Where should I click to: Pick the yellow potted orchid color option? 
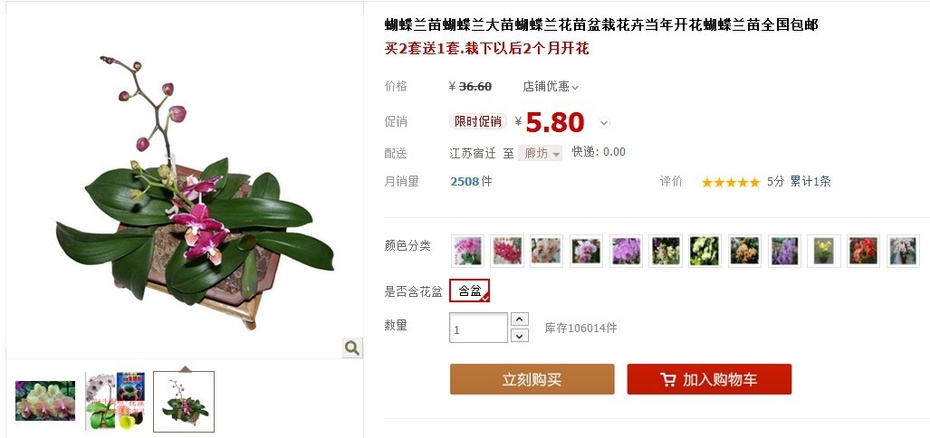824,250
